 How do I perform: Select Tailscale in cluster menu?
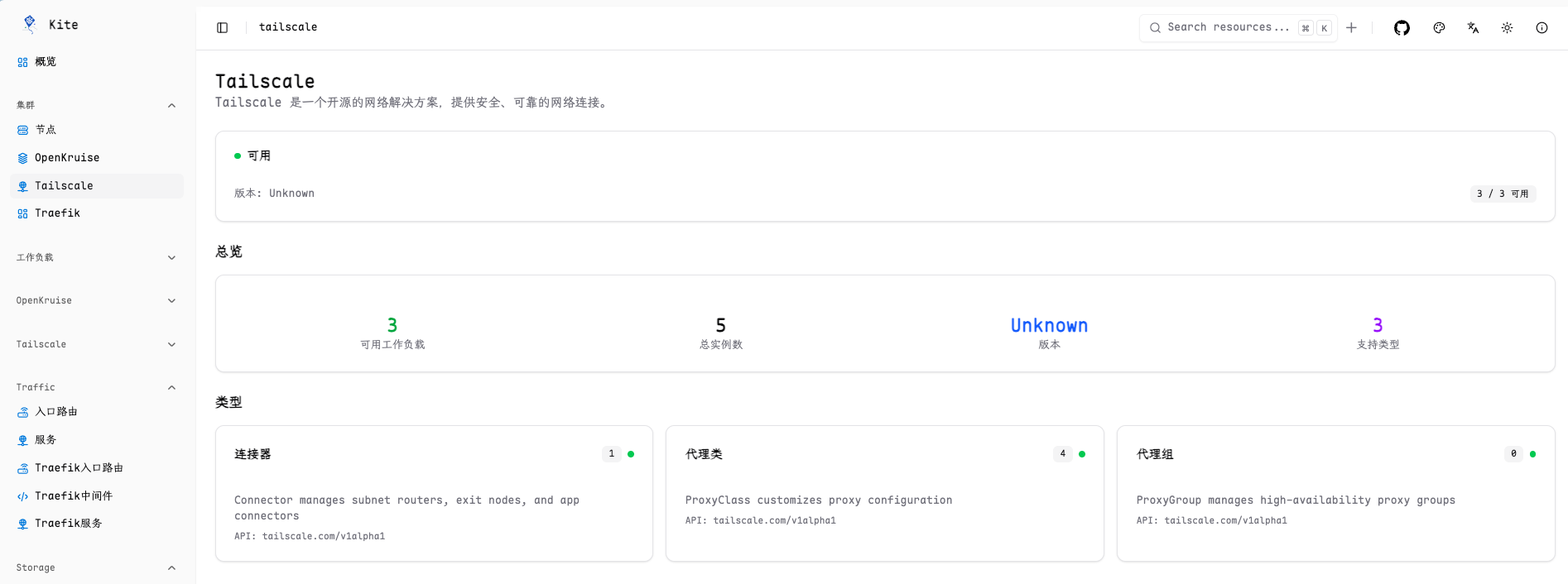pyautogui.click(x=97, y=186)
